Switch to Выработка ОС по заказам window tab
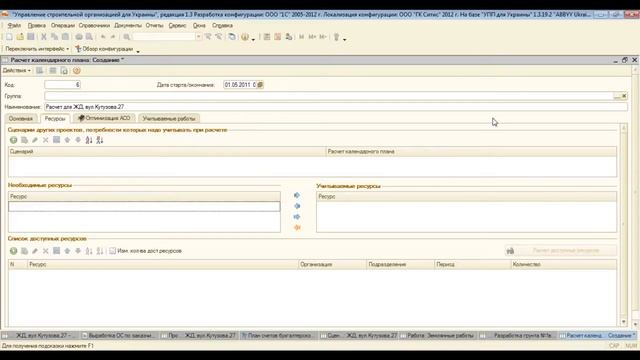Screen dimensions: 640x360 coord(119,336)
